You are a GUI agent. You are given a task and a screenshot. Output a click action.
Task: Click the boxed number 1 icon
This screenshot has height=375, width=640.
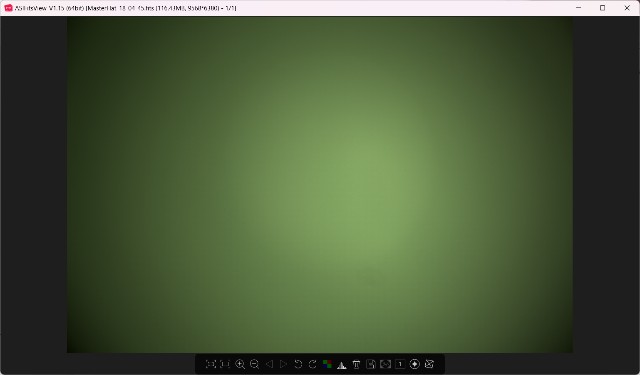(400, 364)
